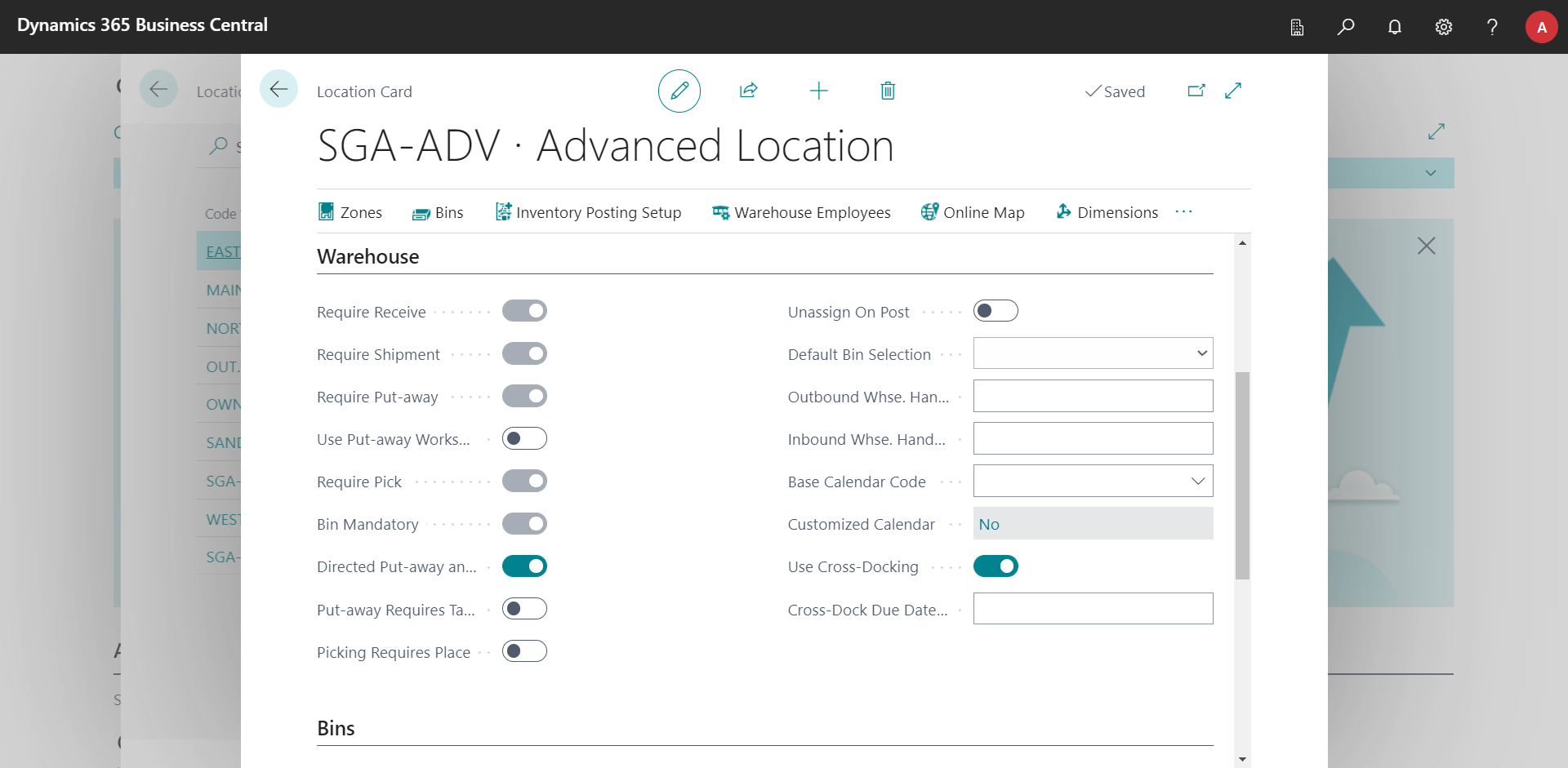The width and height of the screenshot is (1568, 768).
Task: Click the edit pencil icon
Action: (x=679, y=91)
